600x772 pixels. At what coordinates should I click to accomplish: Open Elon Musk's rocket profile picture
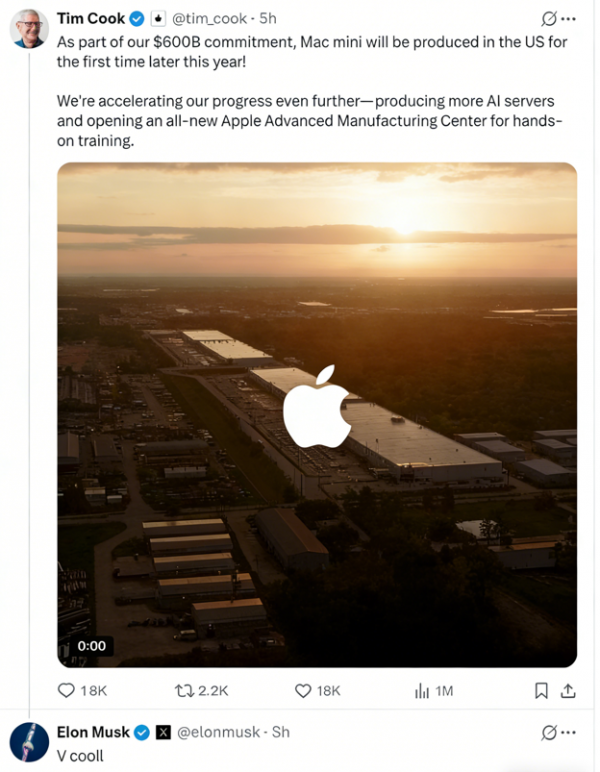[29, 742]
